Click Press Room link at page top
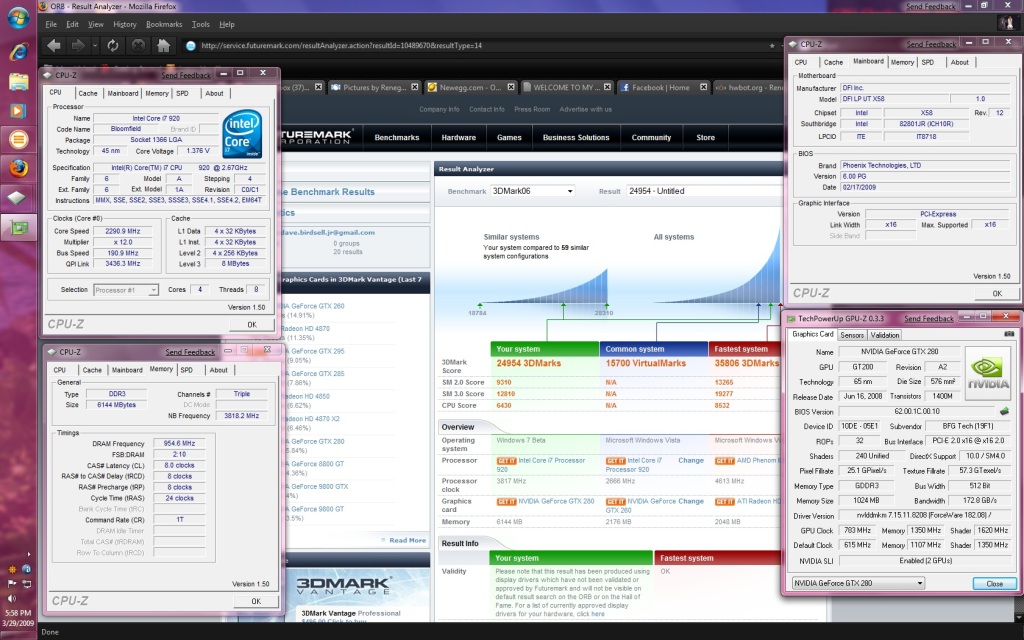1024x640 pixels. point(532,109)
